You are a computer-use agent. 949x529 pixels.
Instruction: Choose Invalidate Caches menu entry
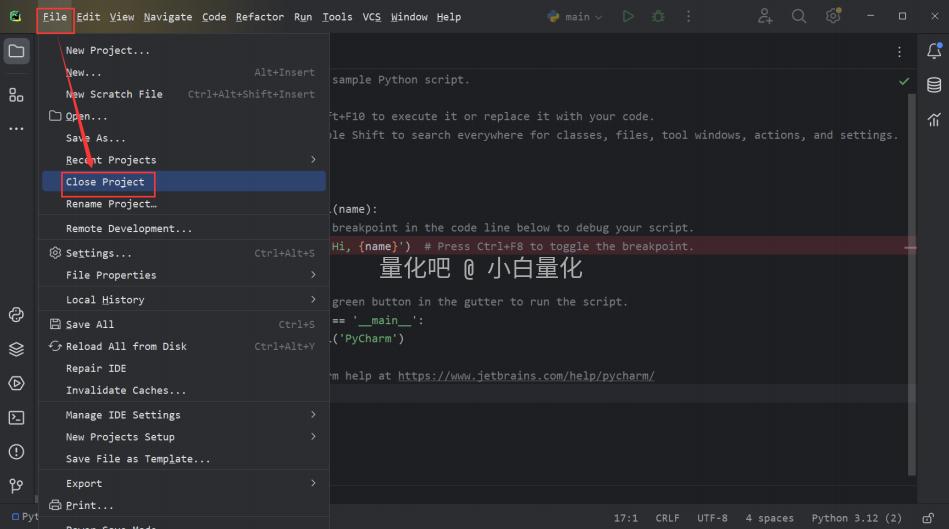(125, 390)
